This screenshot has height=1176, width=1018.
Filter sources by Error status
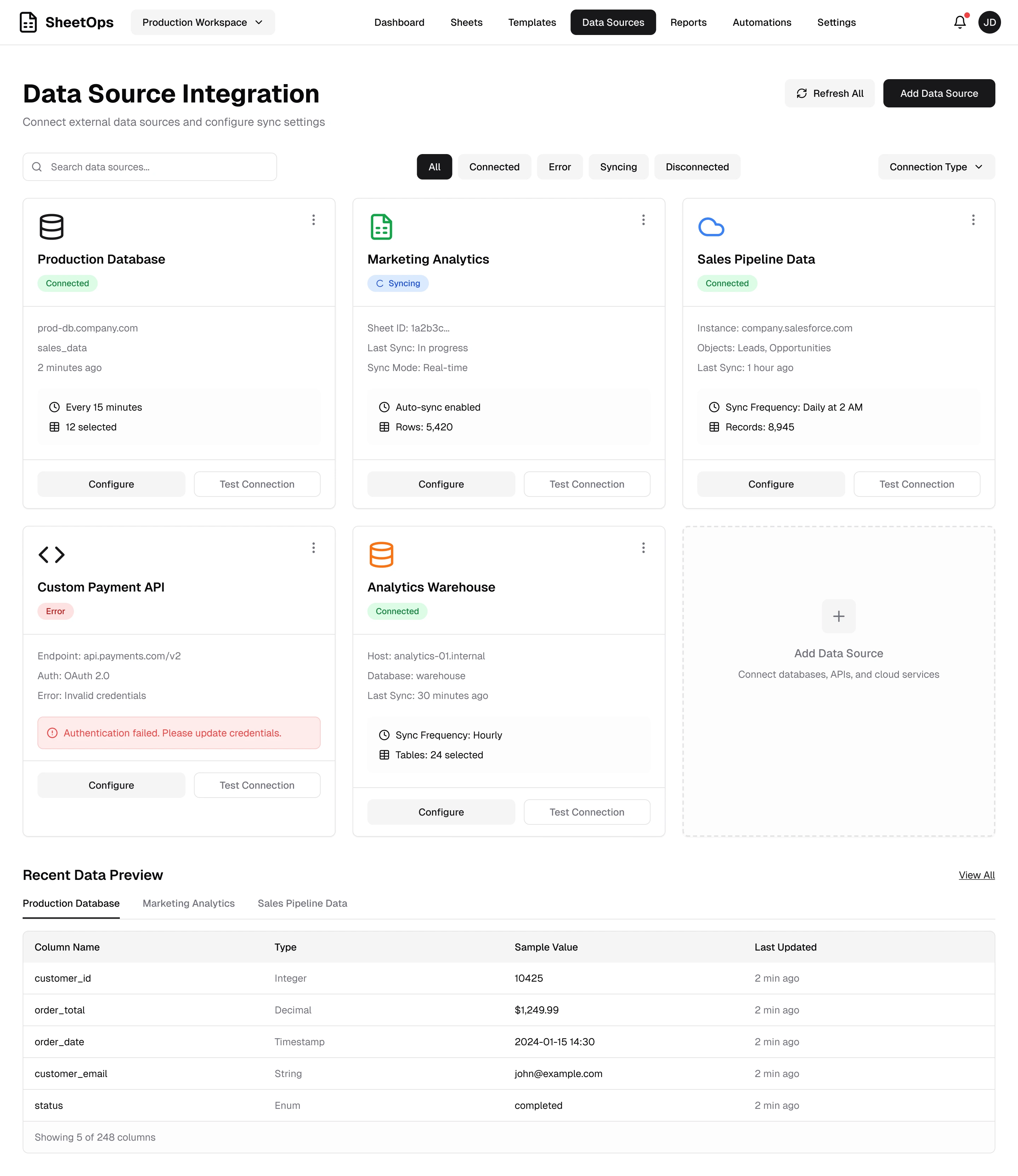(560, 167)
